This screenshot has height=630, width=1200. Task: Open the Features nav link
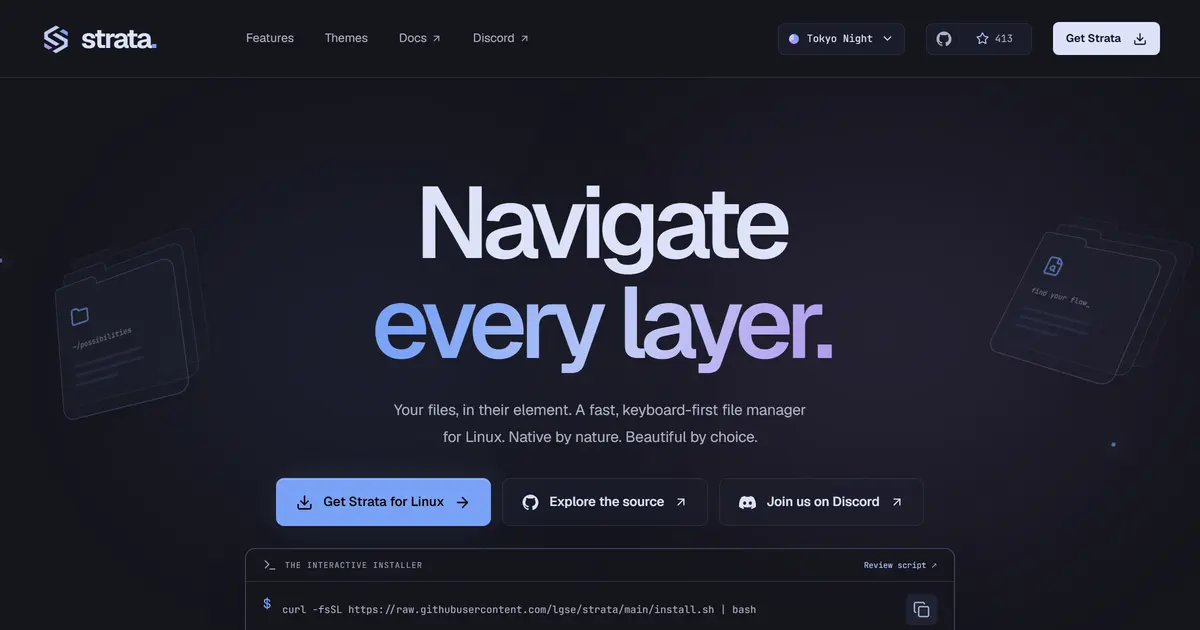[270, 38]
